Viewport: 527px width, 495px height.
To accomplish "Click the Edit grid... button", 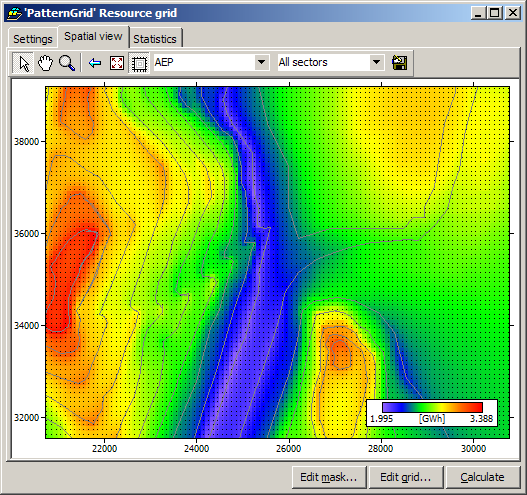I will coord(406,477).
